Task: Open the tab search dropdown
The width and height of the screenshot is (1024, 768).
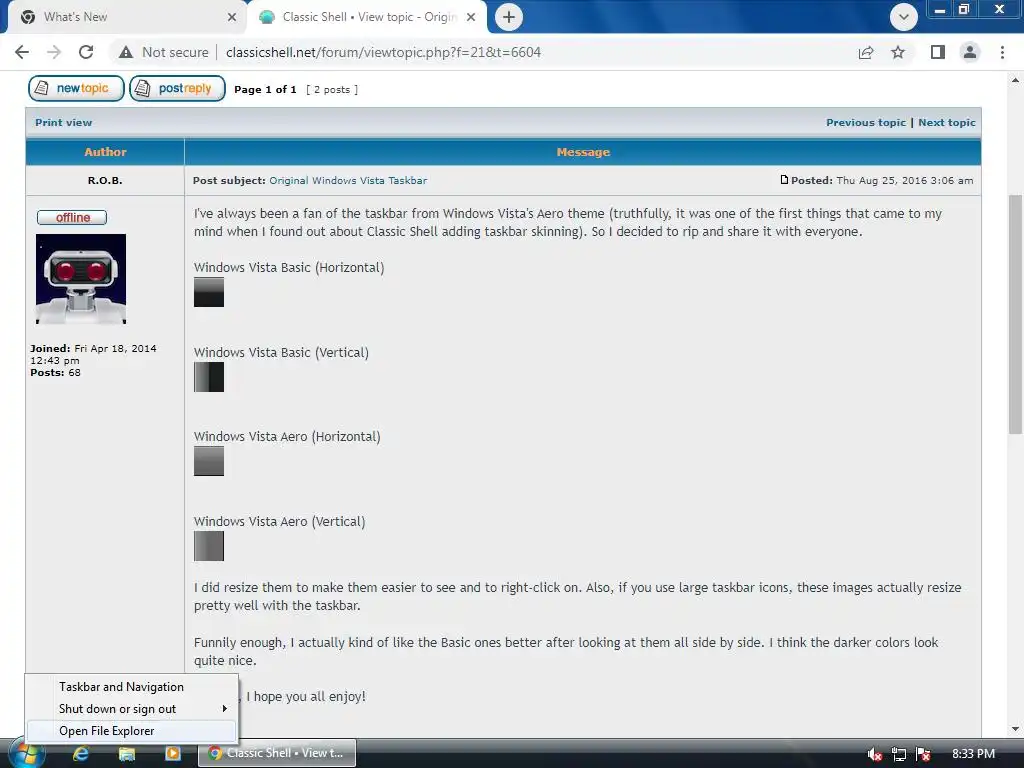Action: [x=904, y=17]
